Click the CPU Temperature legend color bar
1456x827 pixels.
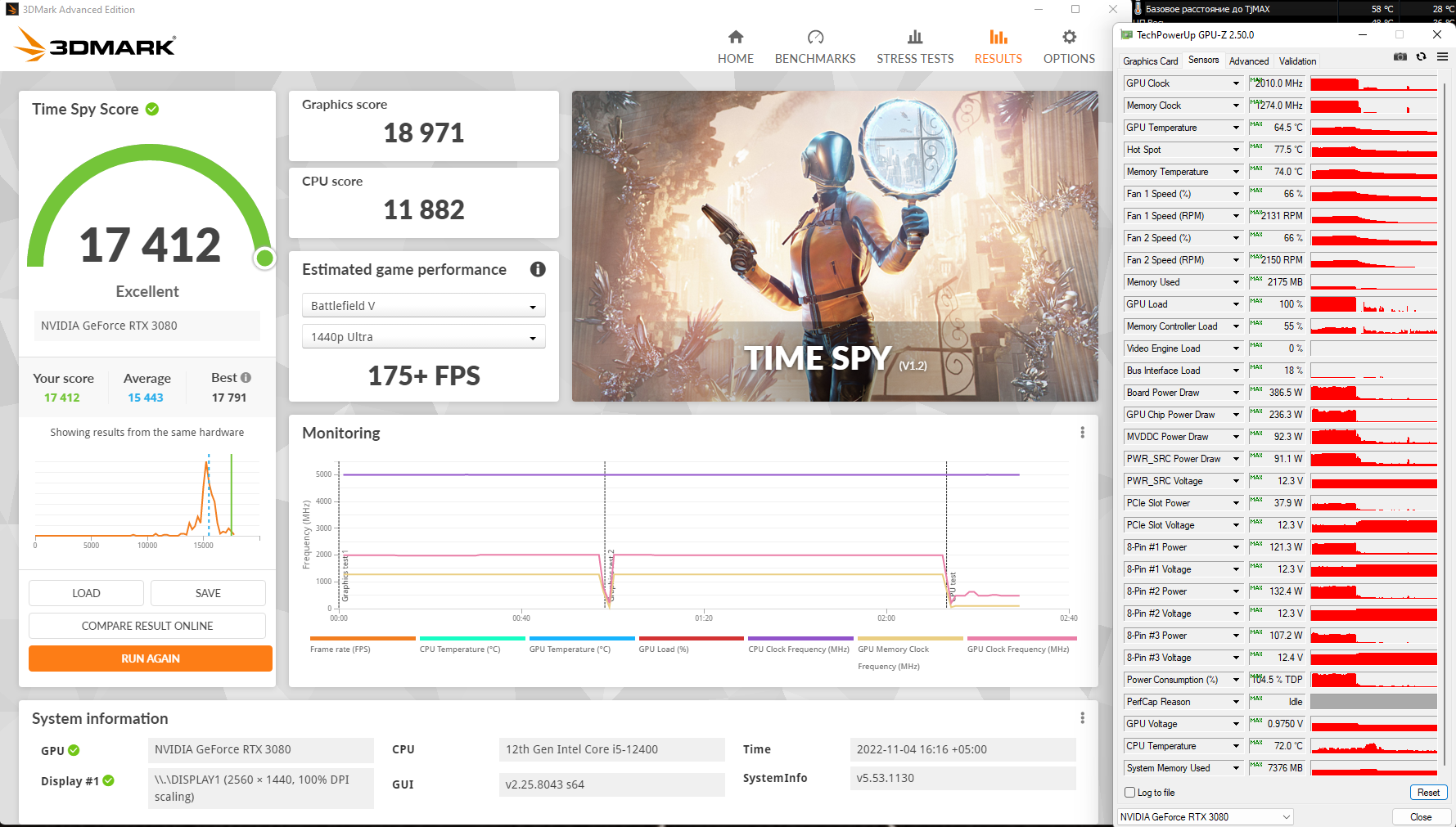click(473, 638)
